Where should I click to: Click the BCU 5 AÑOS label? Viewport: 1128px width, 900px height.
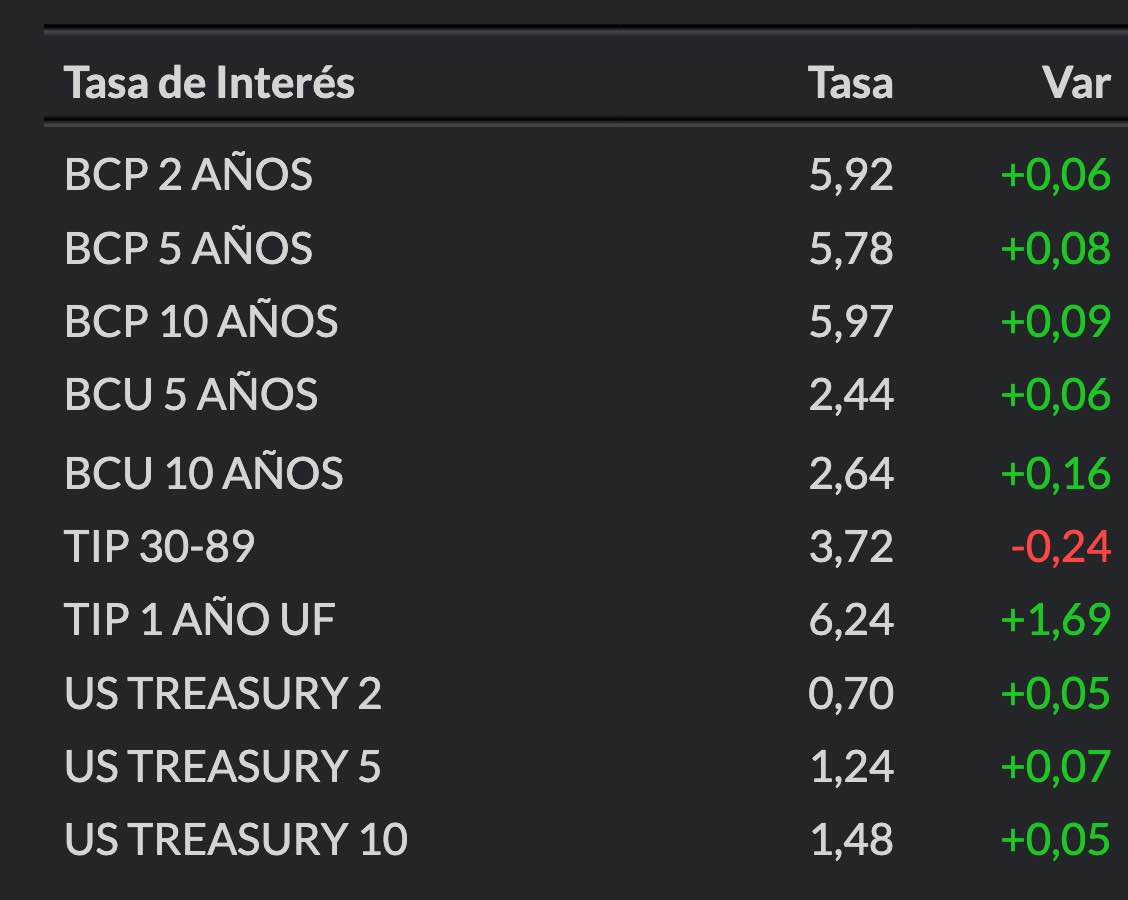(191, 394)
